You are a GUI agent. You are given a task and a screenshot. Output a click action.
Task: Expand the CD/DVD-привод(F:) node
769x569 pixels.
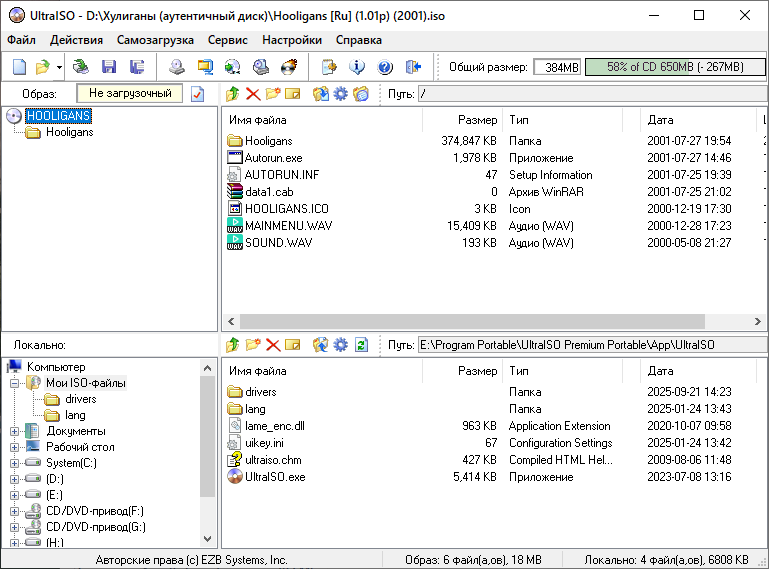click(14, 511)
